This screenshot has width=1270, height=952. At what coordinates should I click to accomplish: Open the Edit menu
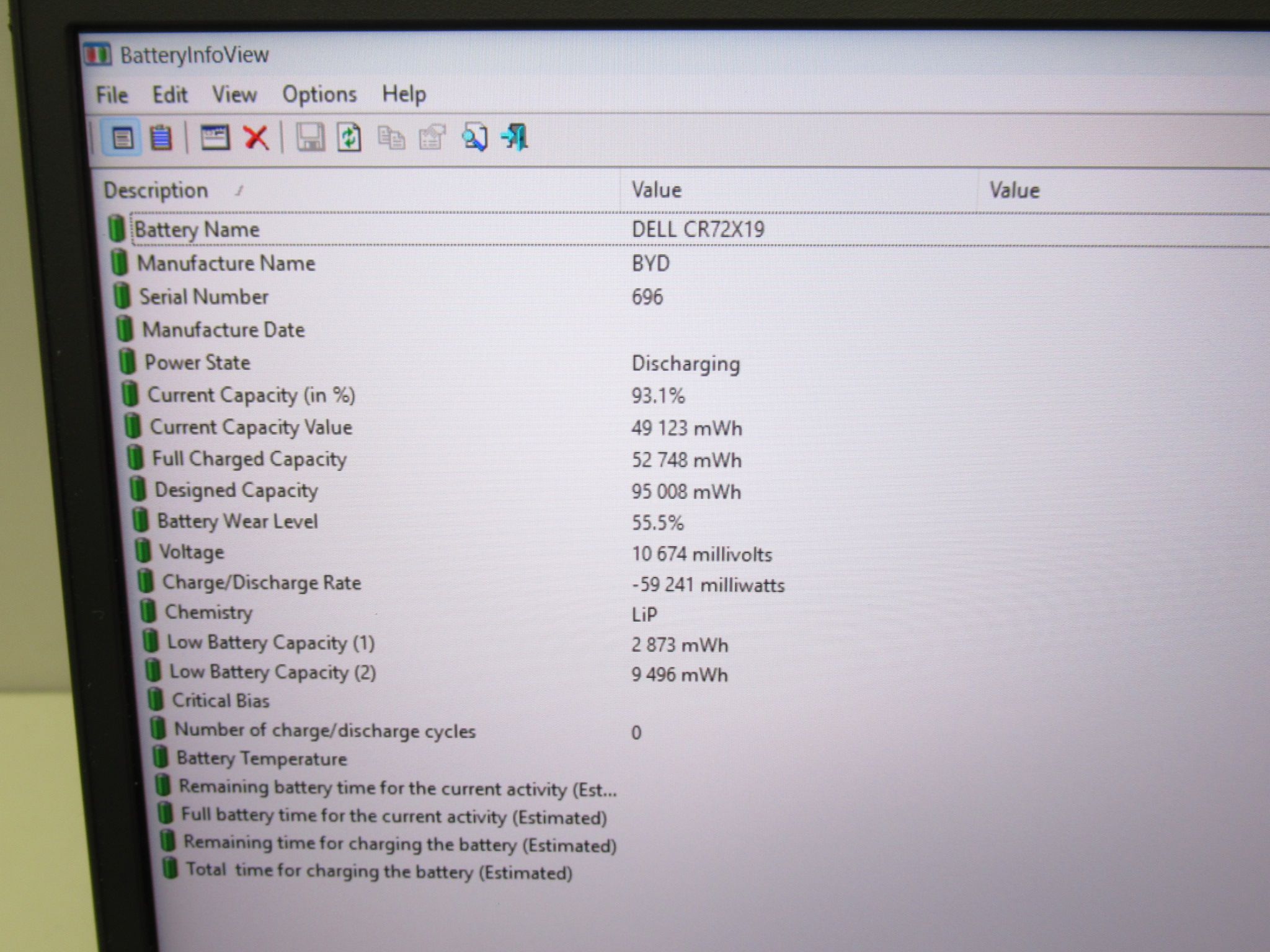point(170,95)
